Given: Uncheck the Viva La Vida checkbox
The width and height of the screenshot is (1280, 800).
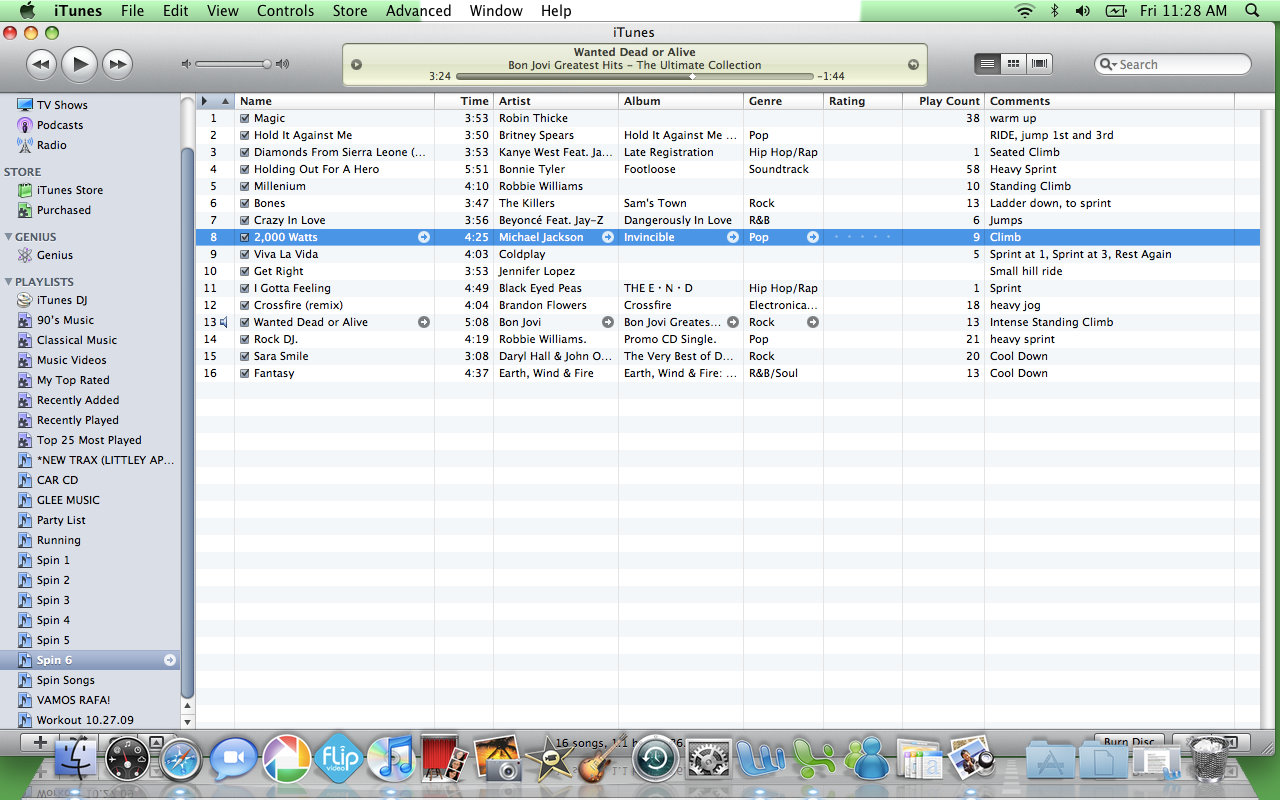Looking at the screenshot, I should pos(245,254).
